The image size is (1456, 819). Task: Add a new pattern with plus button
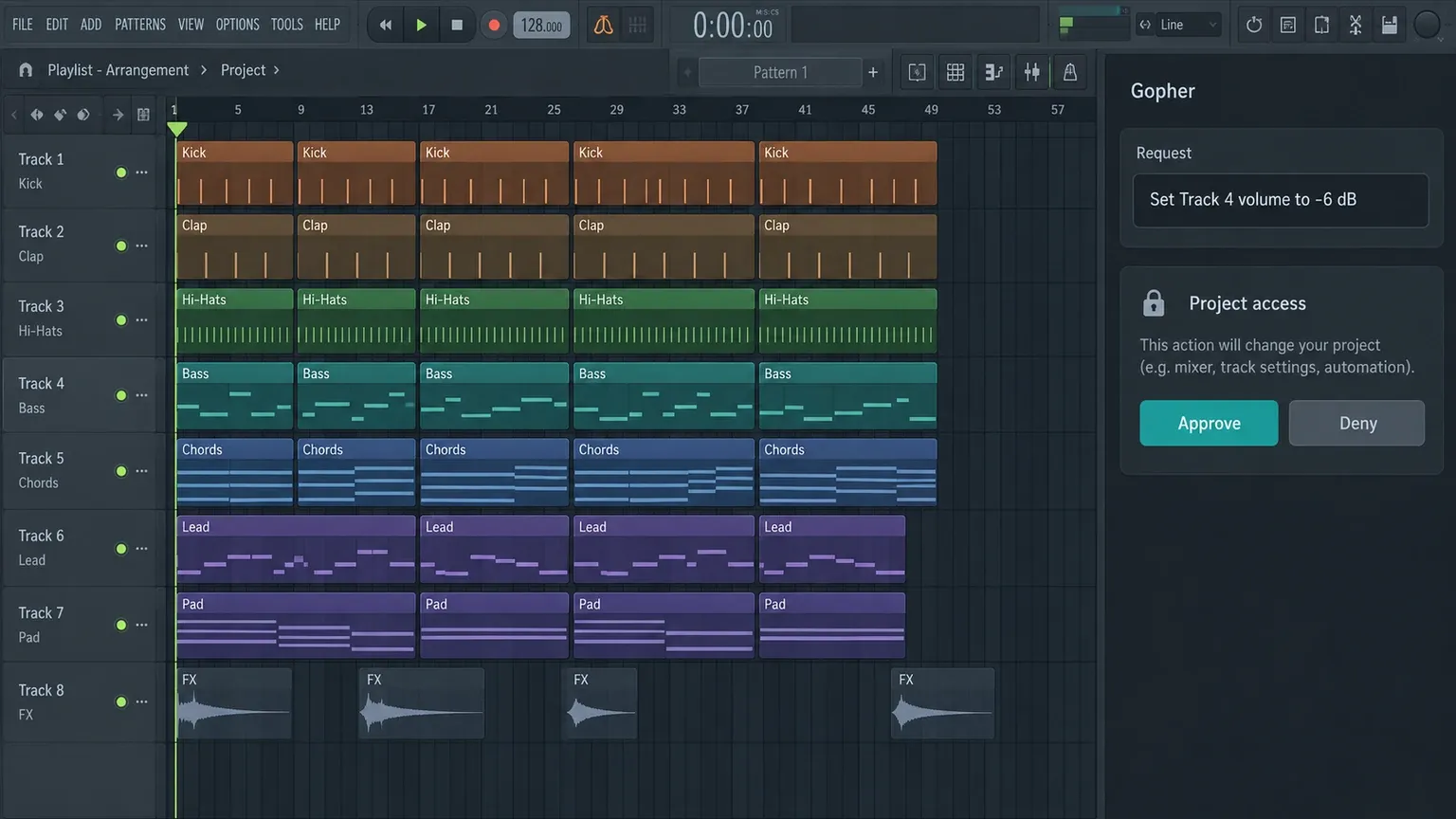pos(873,72)
